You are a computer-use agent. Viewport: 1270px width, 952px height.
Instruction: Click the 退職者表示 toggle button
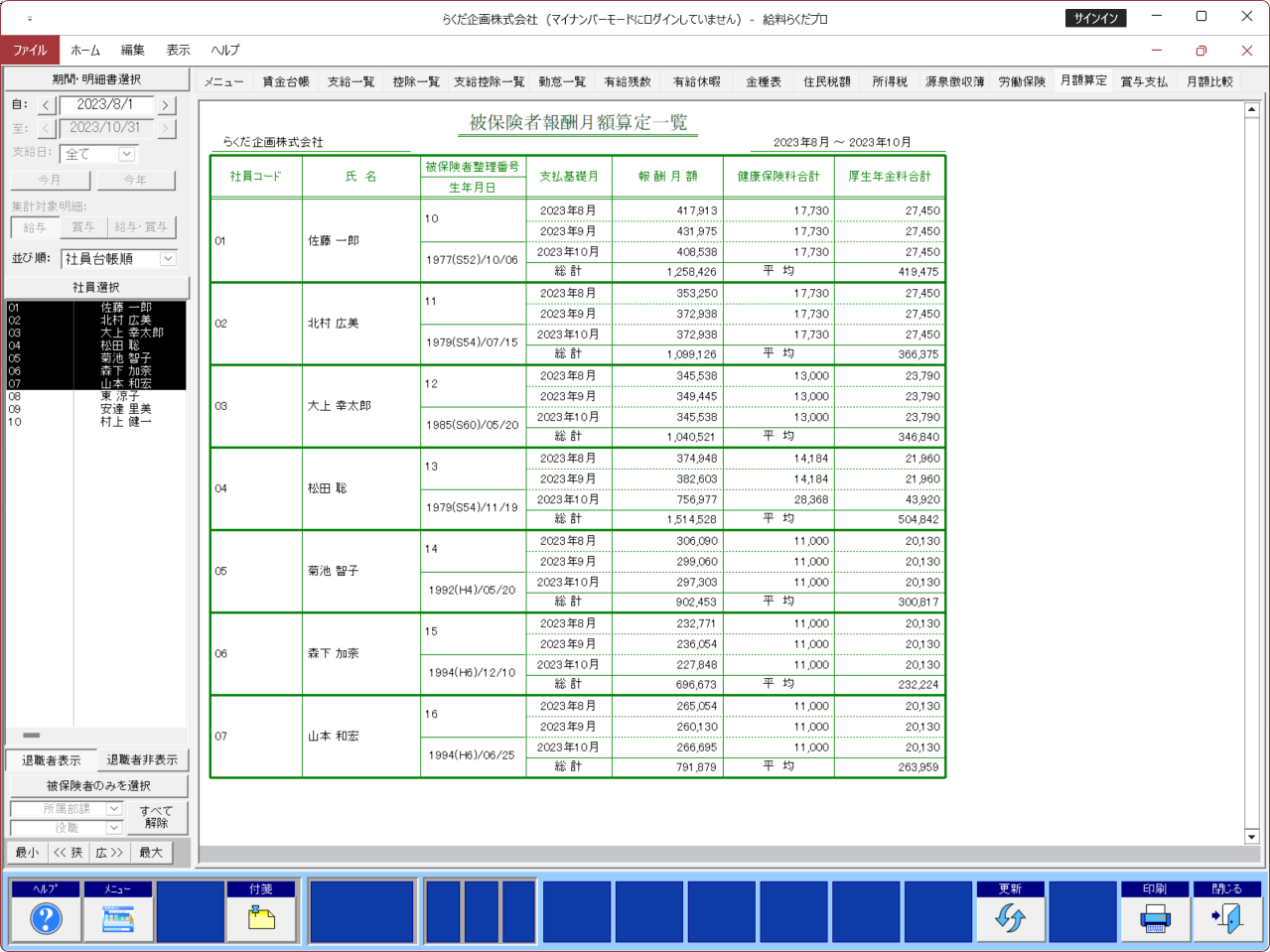point(52,760)
